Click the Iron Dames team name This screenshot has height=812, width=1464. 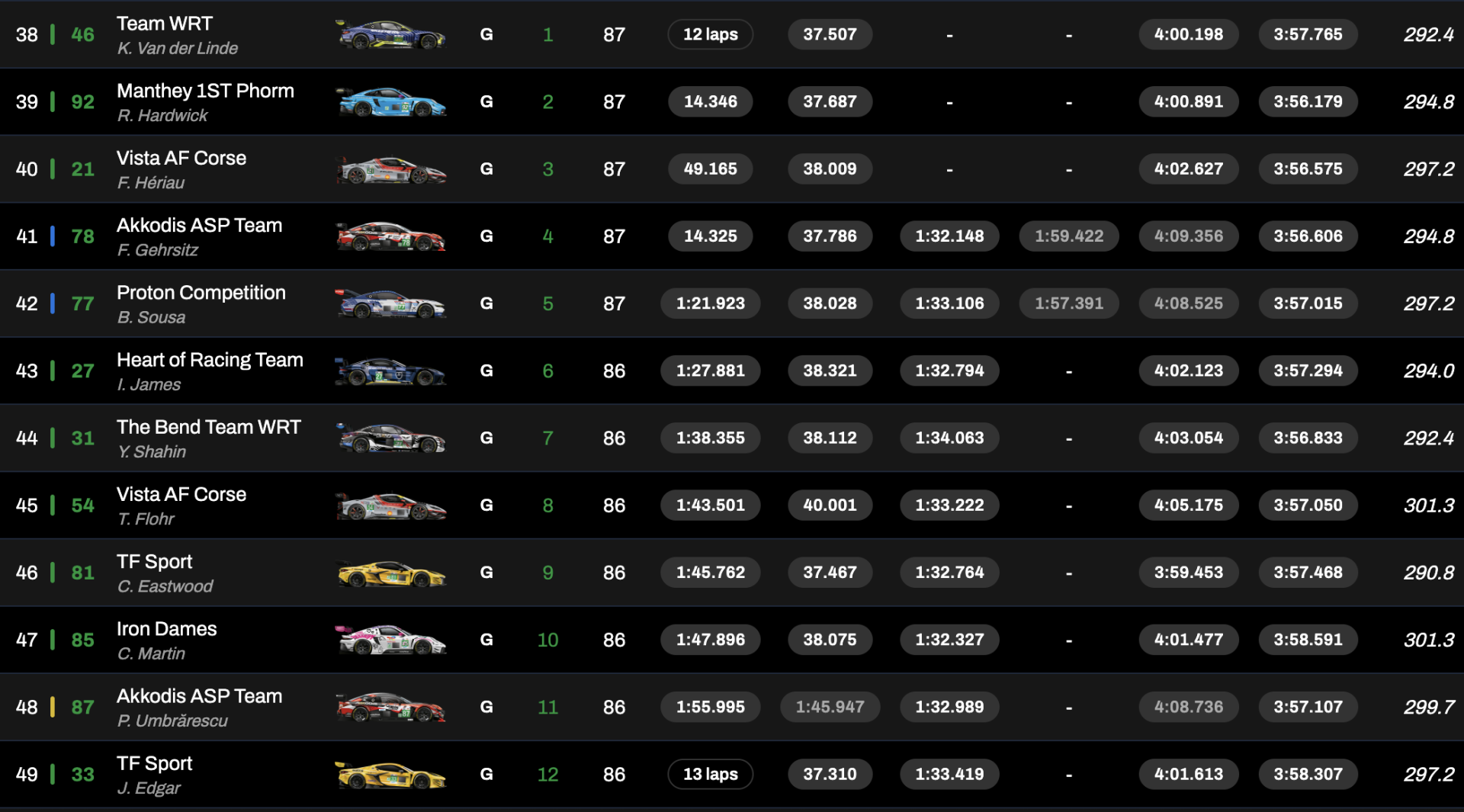[x=166, y=629]
